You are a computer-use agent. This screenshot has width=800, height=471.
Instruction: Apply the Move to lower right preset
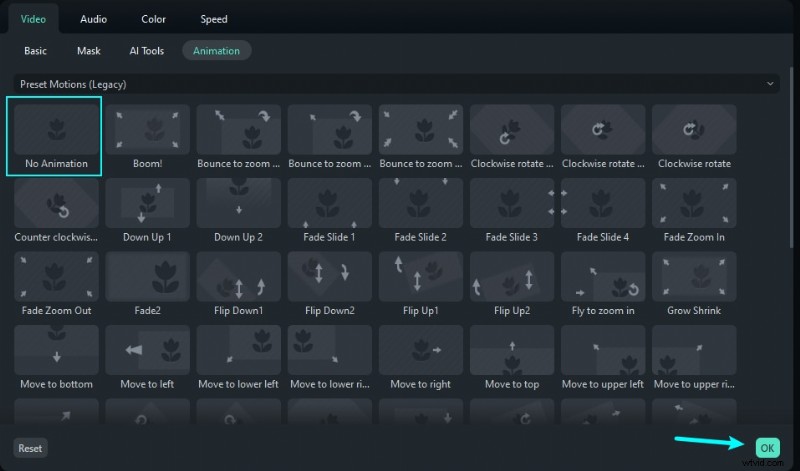pyautogui.click(x=330, y=357)
